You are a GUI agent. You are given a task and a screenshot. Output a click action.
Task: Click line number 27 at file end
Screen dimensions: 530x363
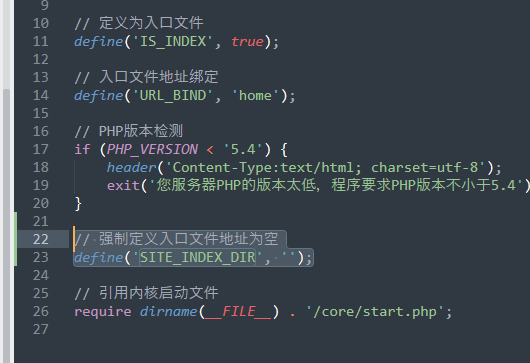click(x=41, y=329)
